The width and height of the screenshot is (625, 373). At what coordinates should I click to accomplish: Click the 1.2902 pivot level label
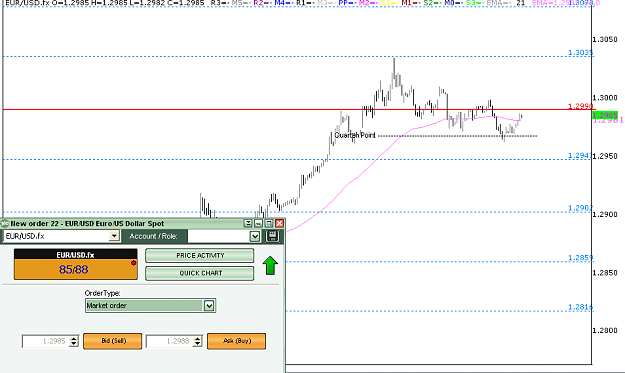point(580,208)
